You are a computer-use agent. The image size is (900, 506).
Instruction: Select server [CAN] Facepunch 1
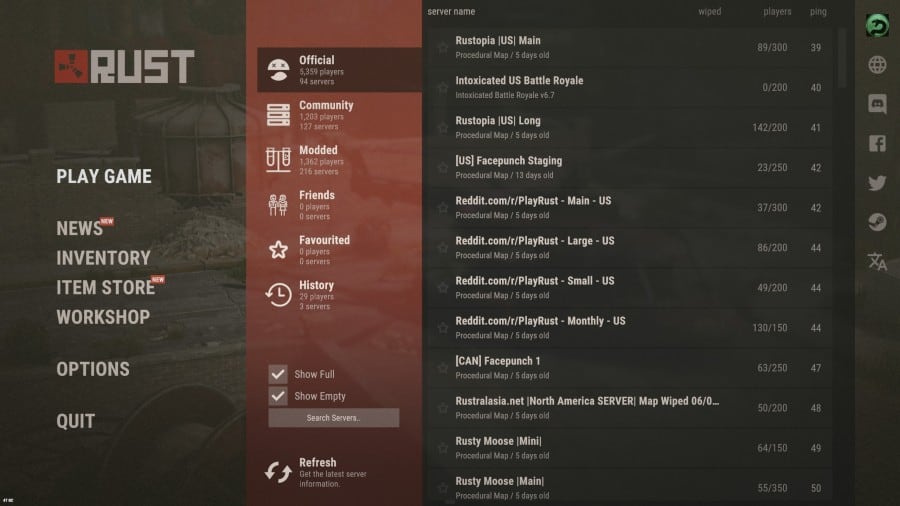pyautogui.click(x=629, y=368)
